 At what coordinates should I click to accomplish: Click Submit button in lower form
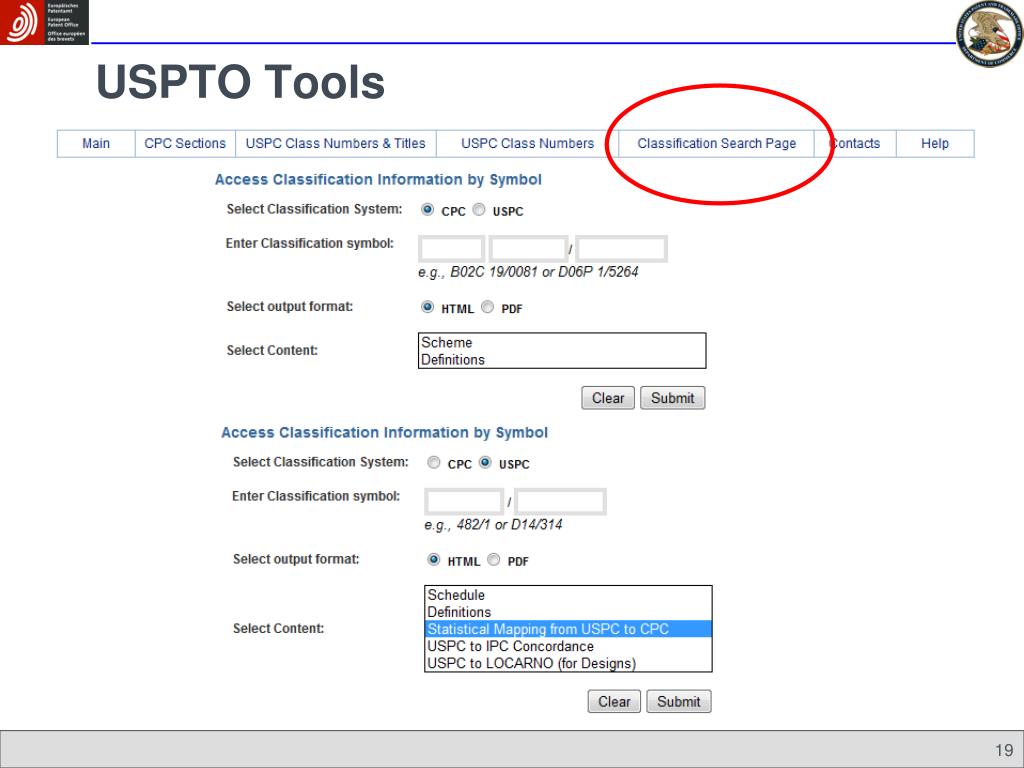(x=679, y=701)
